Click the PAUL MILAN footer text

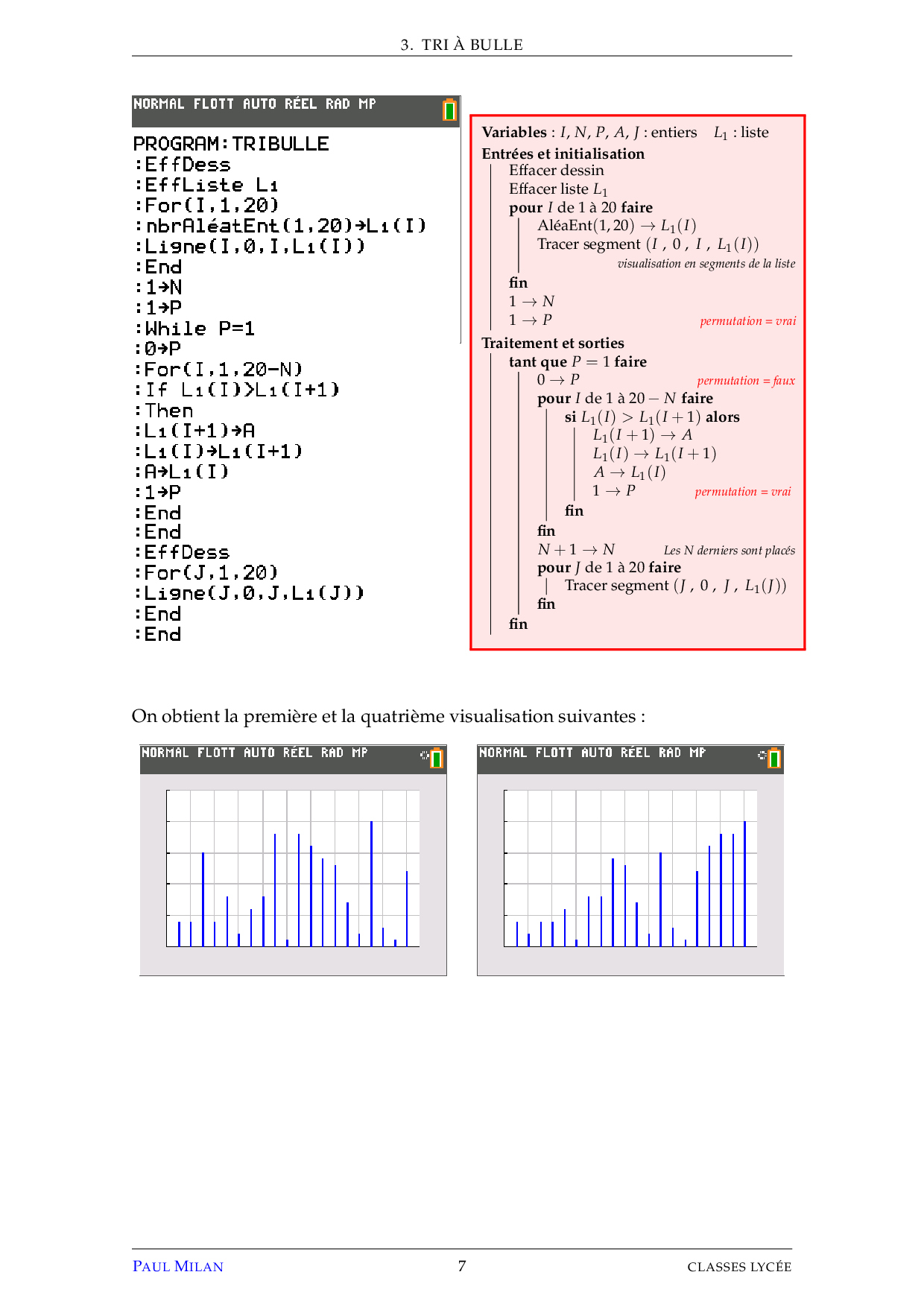(x=177, y=1266)
